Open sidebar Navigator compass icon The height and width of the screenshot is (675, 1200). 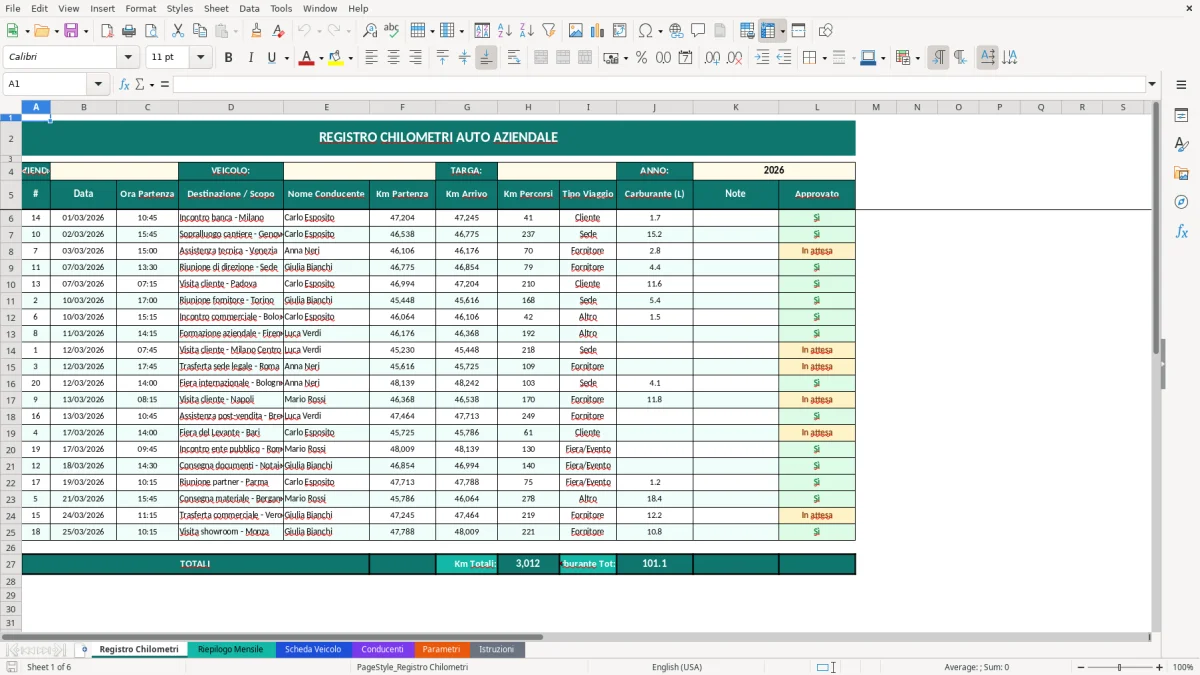pyautogui.click(x=1181, y=202)
